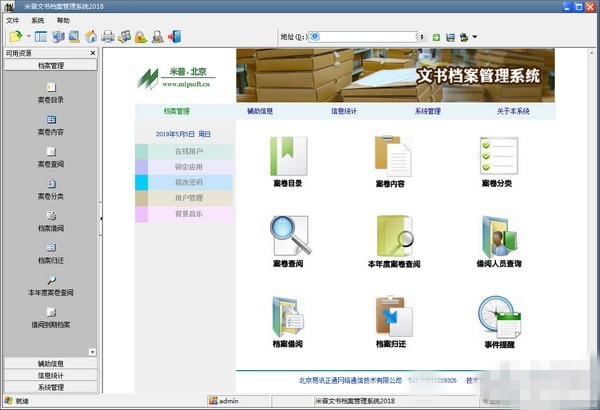Click the user with lock toolbar icon

tap(157, 37)
